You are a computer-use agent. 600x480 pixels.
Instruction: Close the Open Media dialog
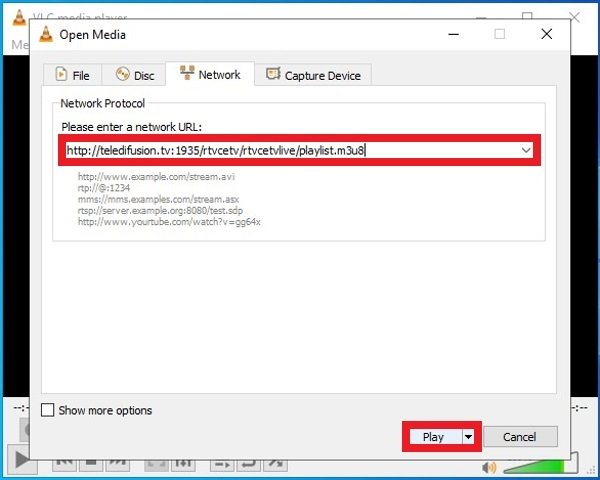pyautogui.click(x=547, y=34)
